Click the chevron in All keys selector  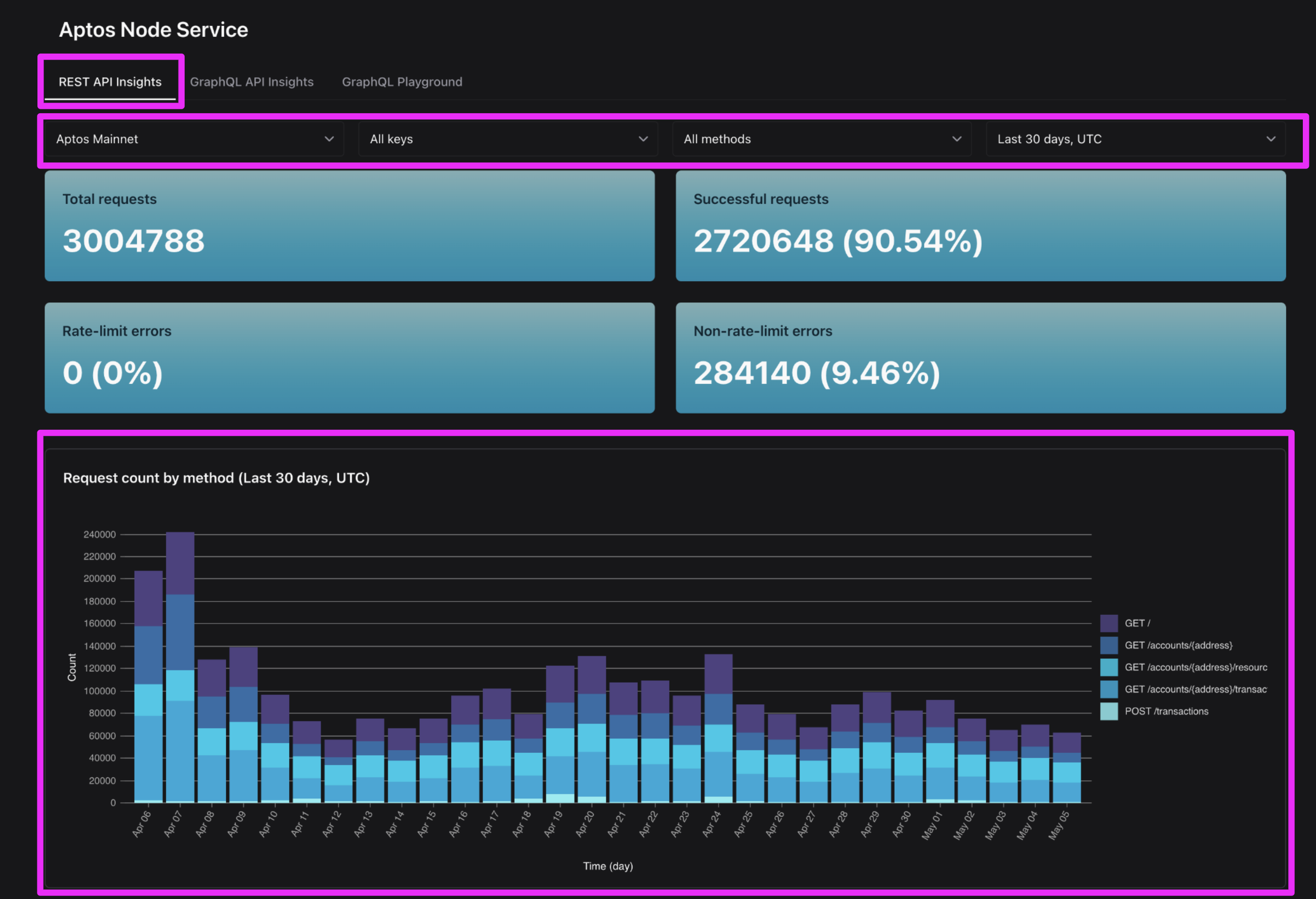(643, 139)
